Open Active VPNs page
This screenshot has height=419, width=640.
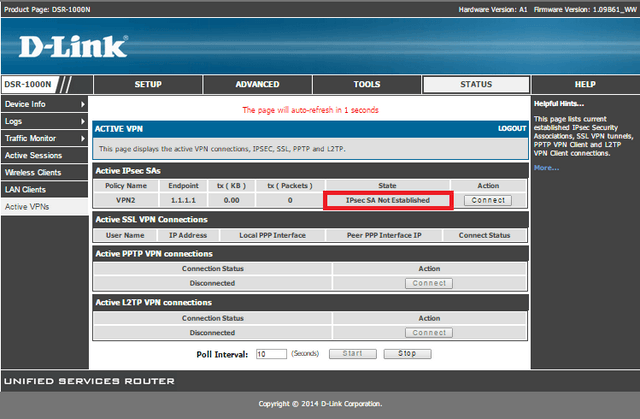[x=44, y=207]
